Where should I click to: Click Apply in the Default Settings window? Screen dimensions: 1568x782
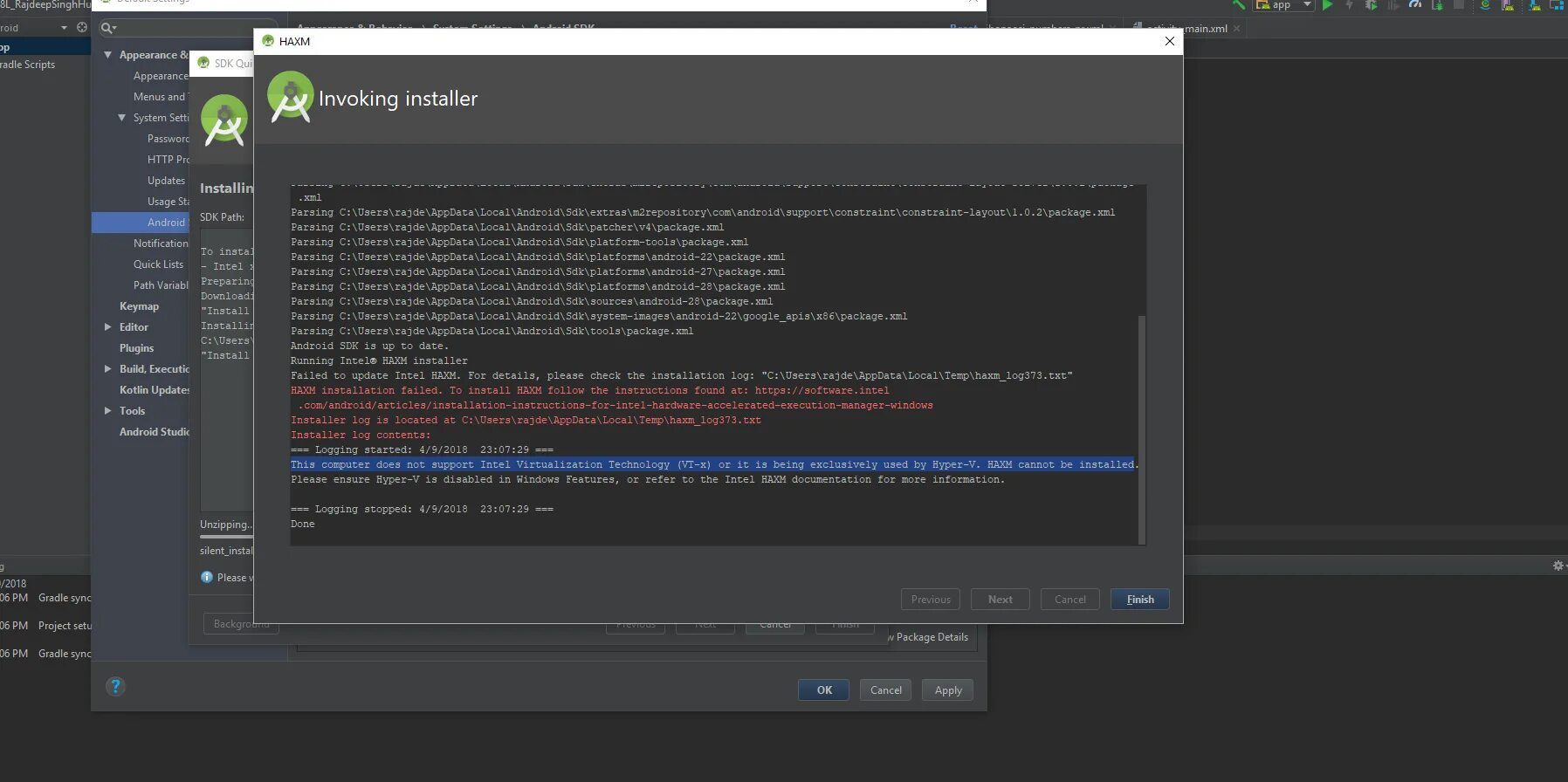(x=948, y=690)
